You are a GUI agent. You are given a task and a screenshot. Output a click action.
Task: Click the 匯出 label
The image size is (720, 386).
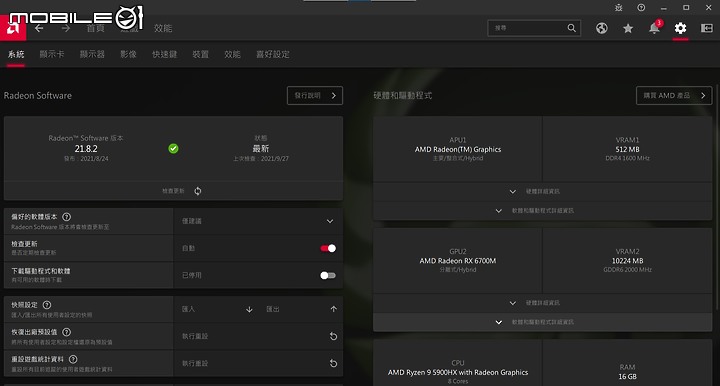click(273, 309)
